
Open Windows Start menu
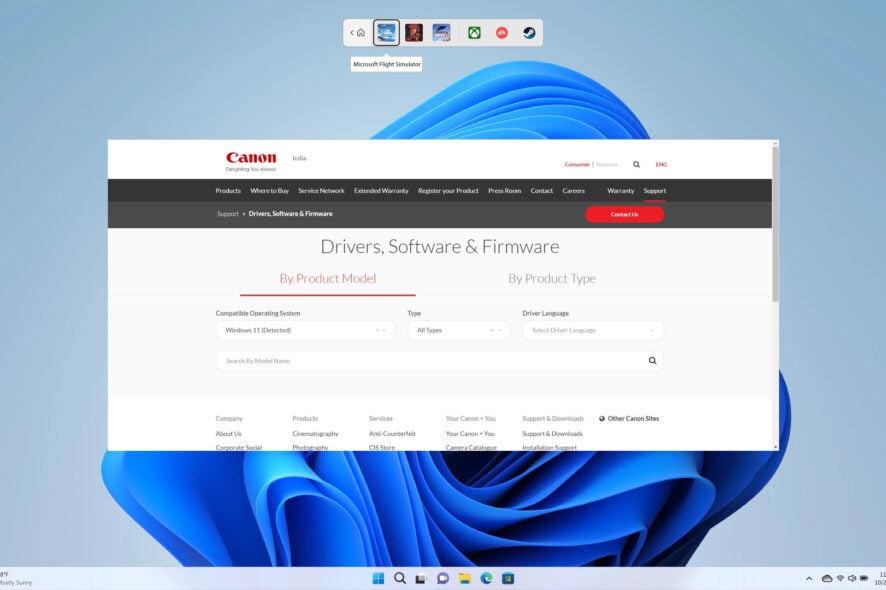tap(378, 578)
